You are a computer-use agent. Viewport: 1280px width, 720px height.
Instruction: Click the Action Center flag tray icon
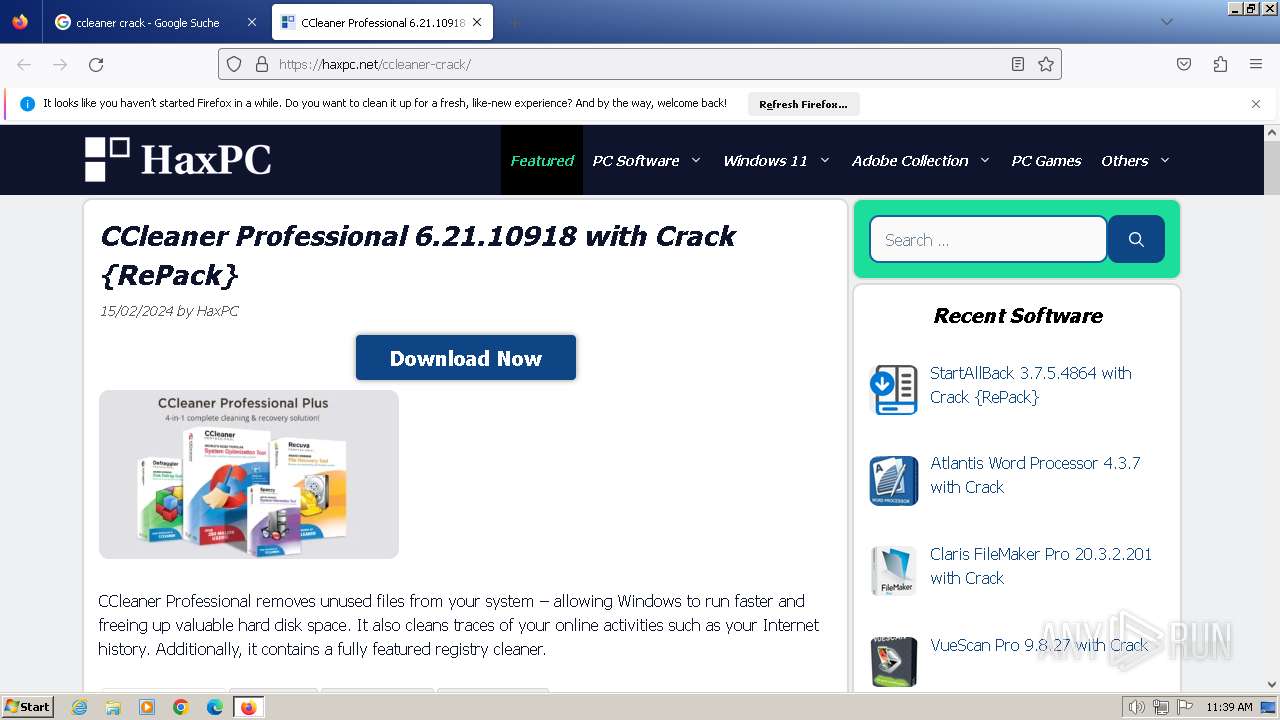click(1185, 707)
